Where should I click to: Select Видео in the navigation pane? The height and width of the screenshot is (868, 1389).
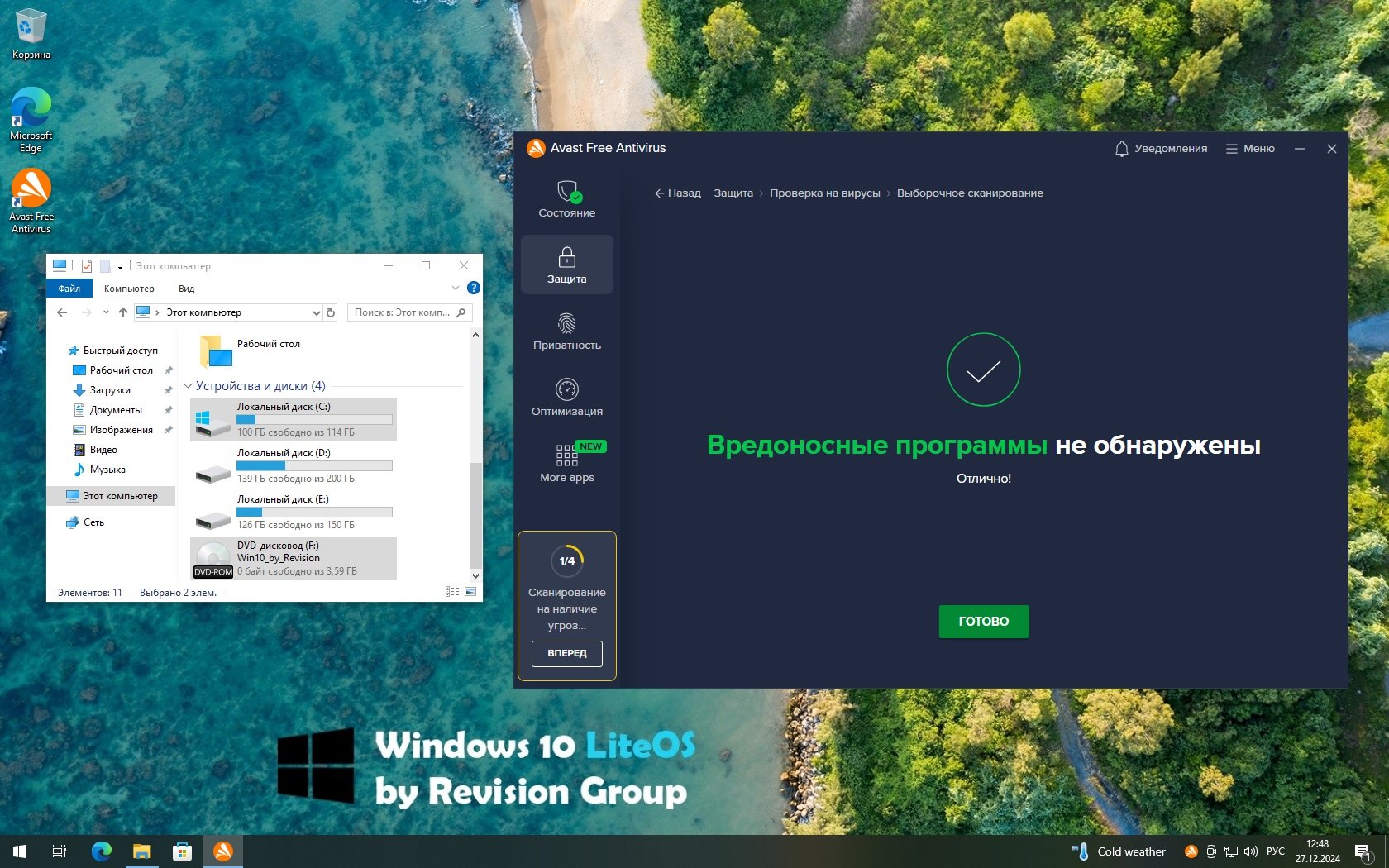tap(103, 450)
